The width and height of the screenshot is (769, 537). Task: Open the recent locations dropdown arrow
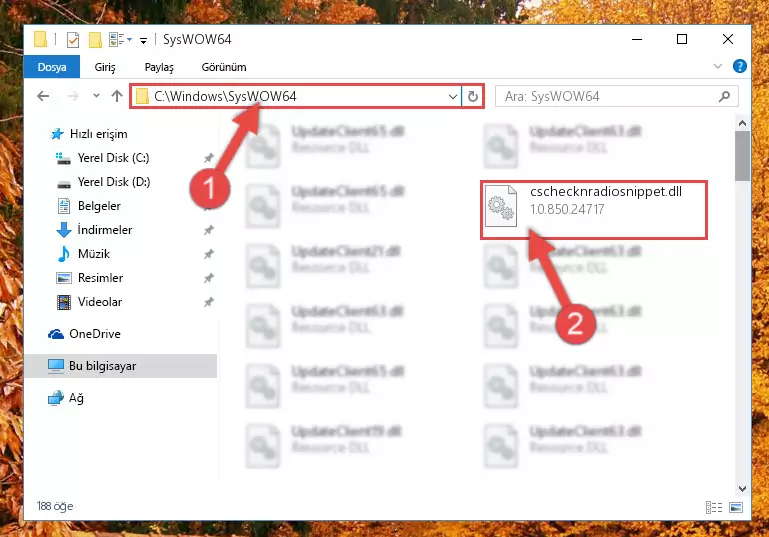[x=96, y=96]
